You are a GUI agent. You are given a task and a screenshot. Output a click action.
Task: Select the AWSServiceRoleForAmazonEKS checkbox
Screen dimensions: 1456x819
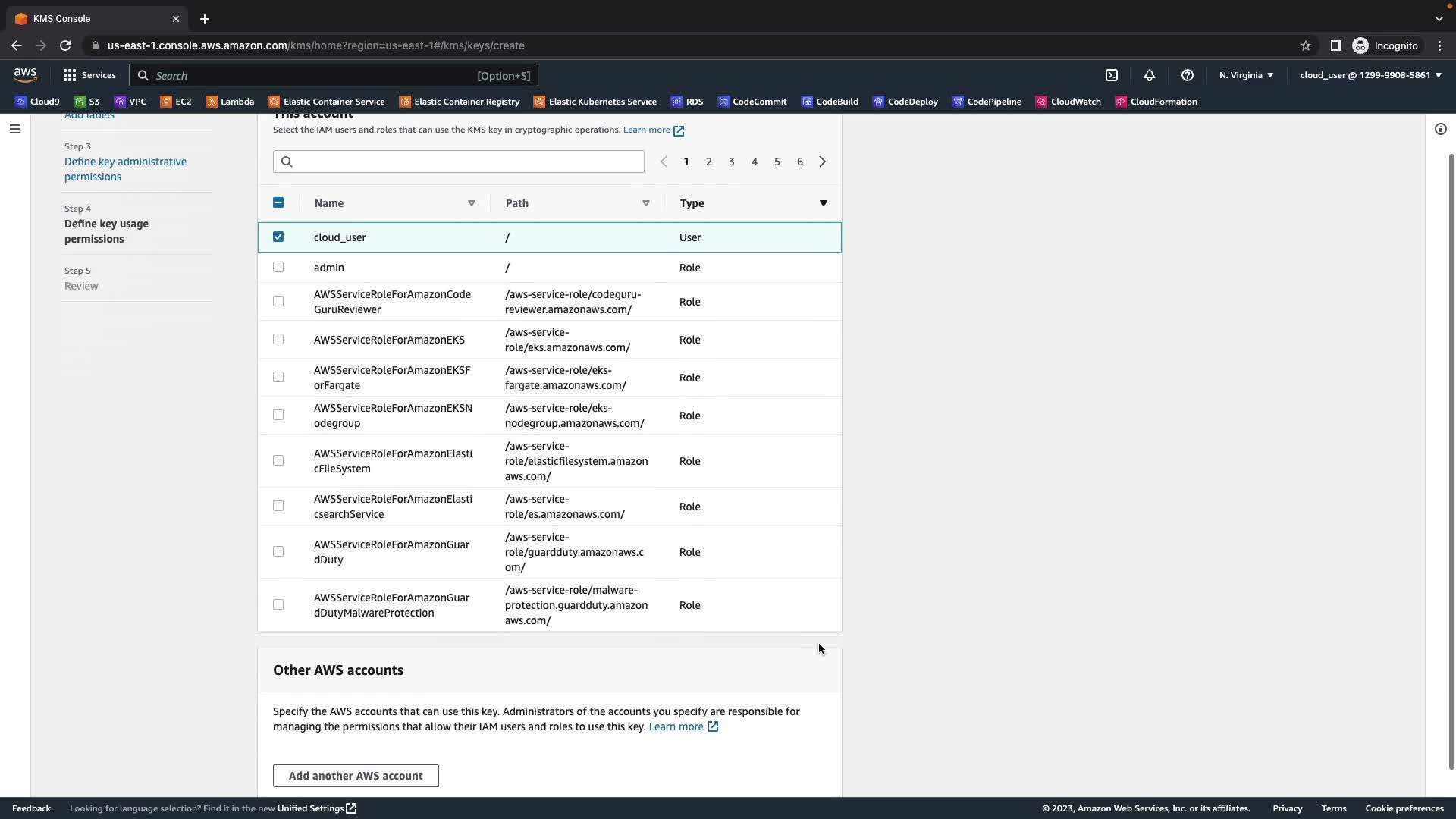tap(278, 339)
